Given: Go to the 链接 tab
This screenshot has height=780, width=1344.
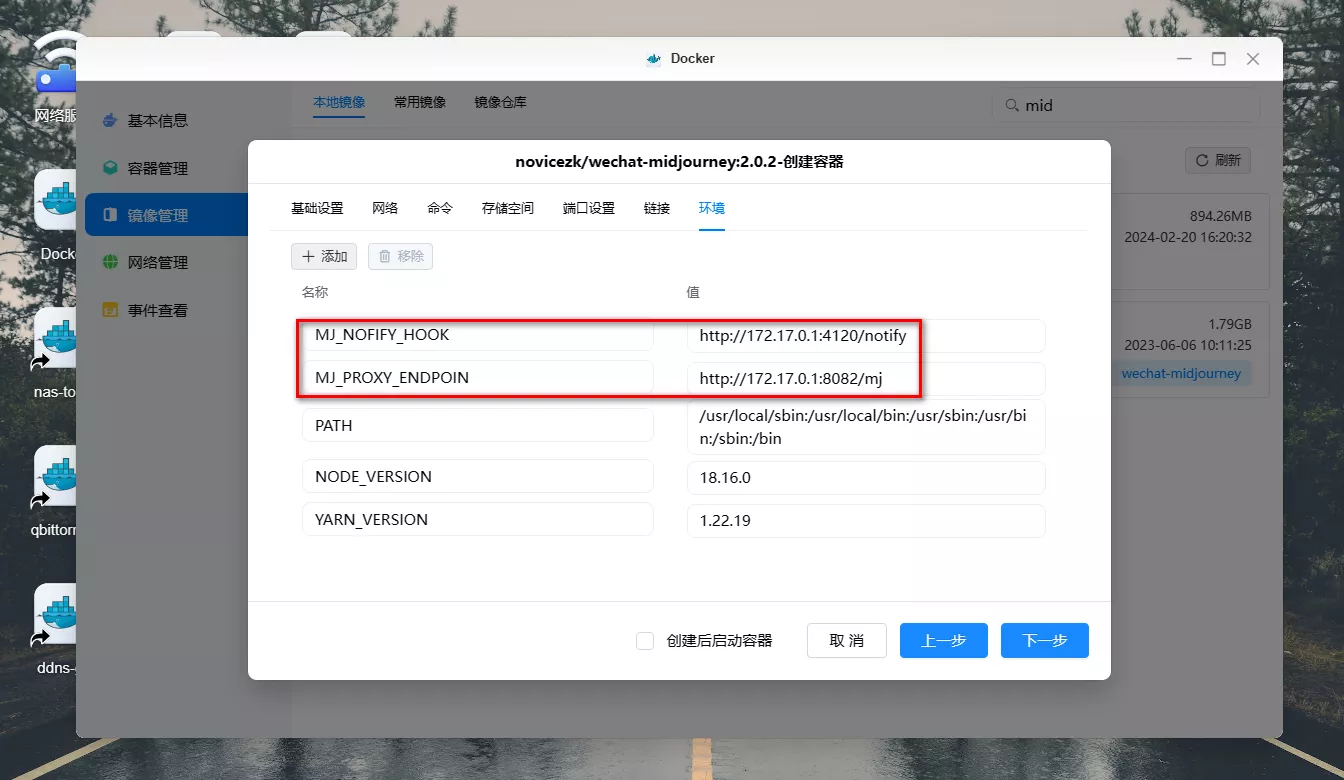Looking at the screenshot, I should click(x=657, y=208).
